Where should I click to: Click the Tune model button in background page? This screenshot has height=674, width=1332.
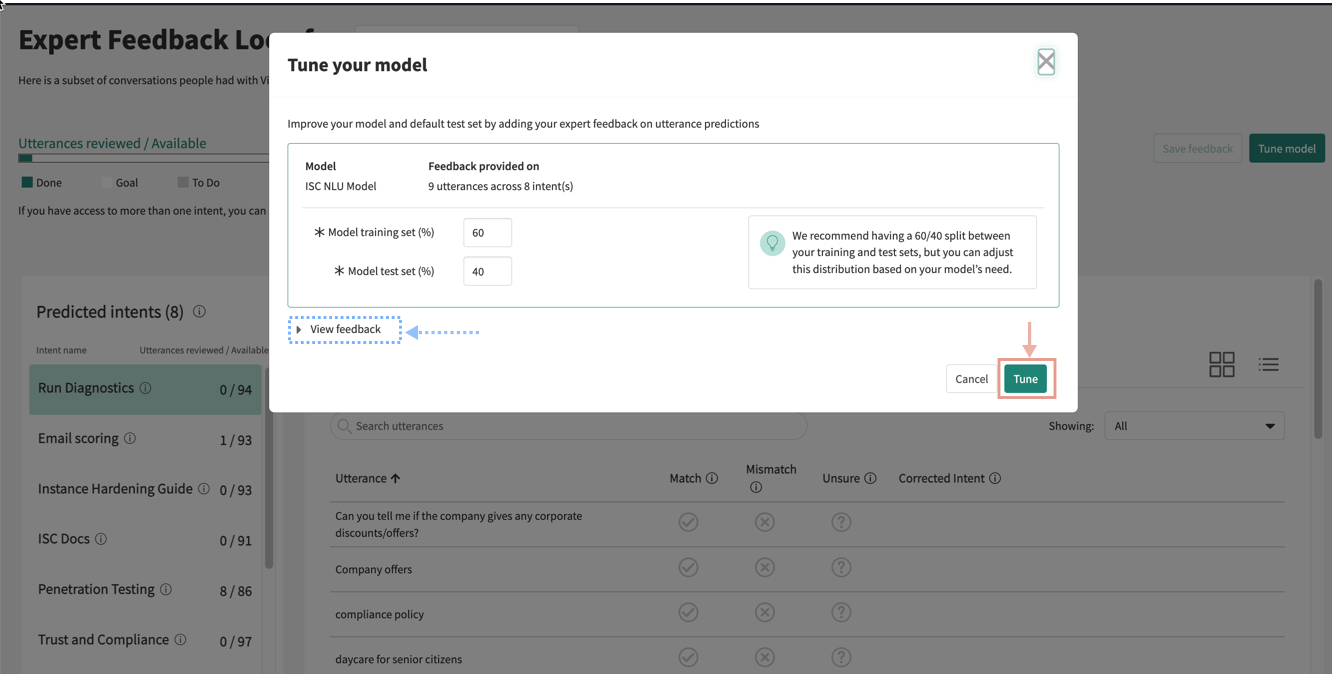(1286, 149)
